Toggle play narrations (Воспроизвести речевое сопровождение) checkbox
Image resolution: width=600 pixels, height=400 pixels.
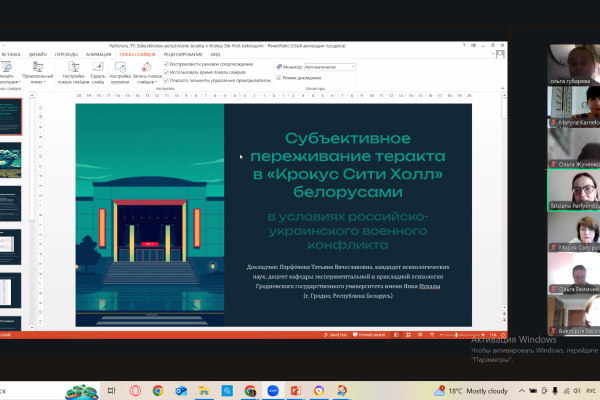[x=166, y=64]
